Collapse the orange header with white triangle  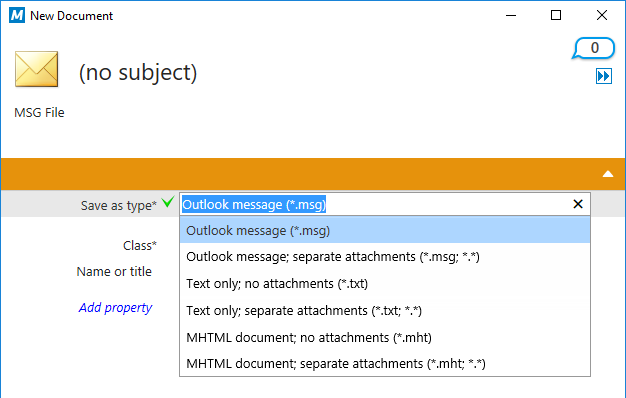click(608, 174)
